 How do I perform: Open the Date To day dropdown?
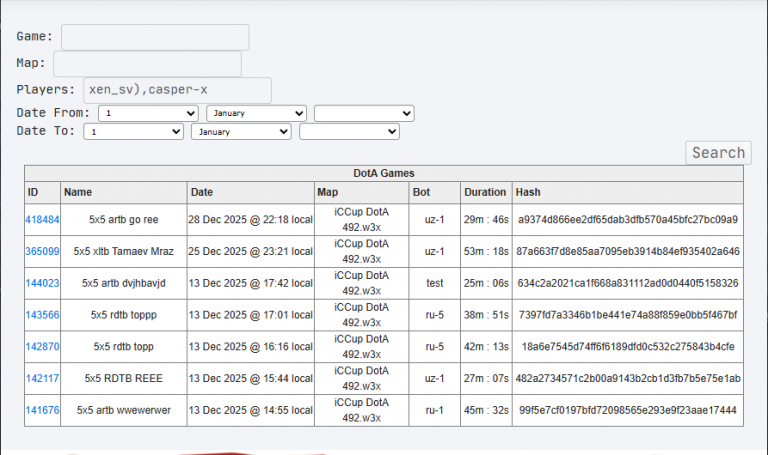(133, 132)
